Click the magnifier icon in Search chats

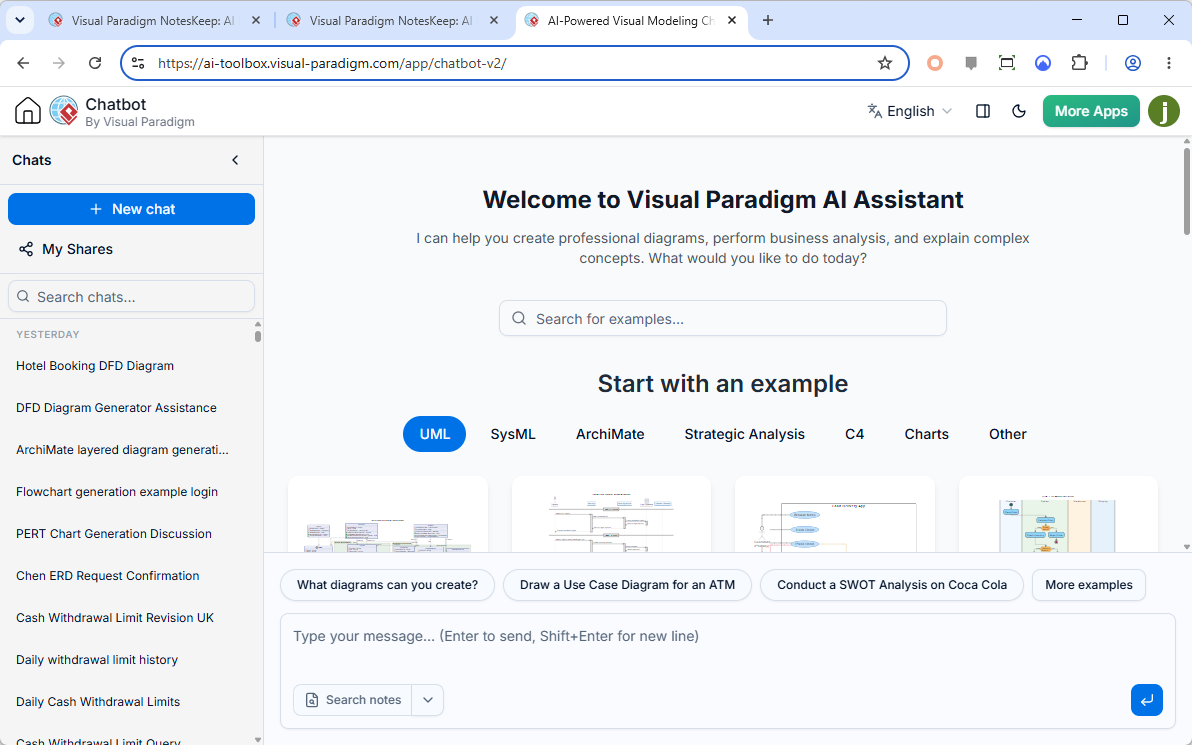click(24, 296)
